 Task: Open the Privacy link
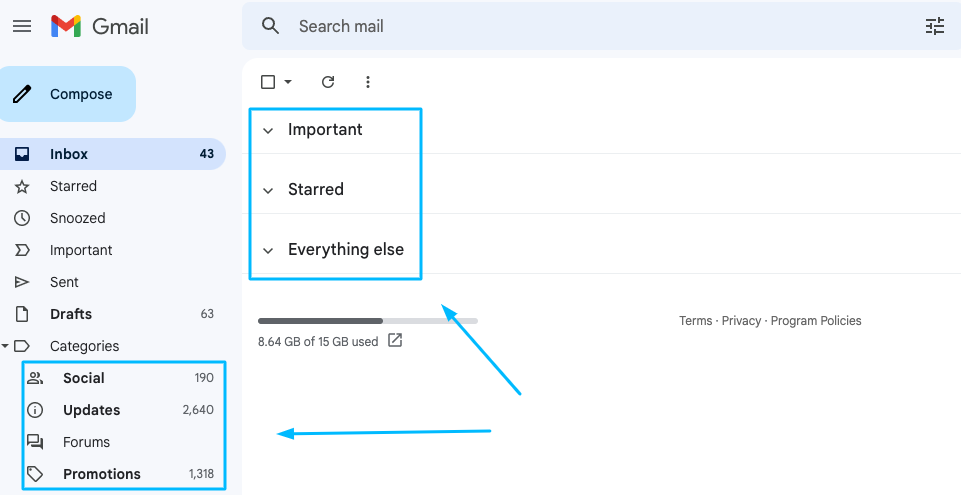tap(741, 321)
